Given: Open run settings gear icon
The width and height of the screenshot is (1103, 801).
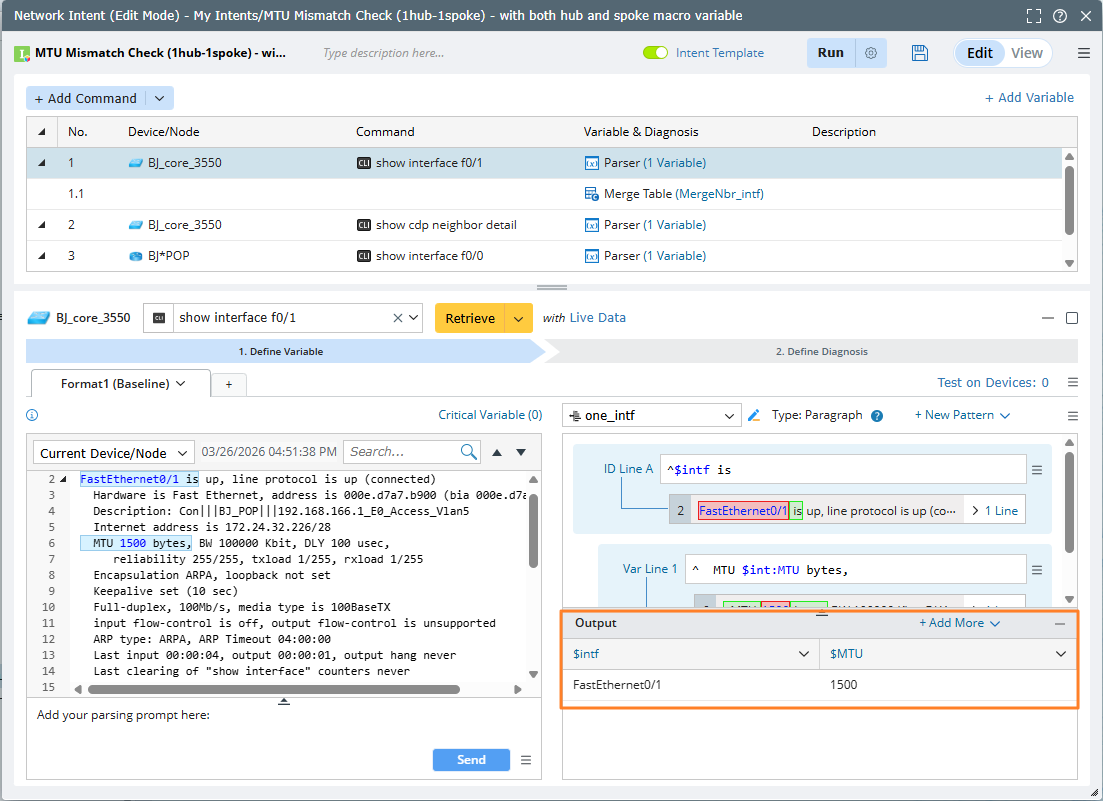Looking at the screenshot, I should tap(870, 53).
